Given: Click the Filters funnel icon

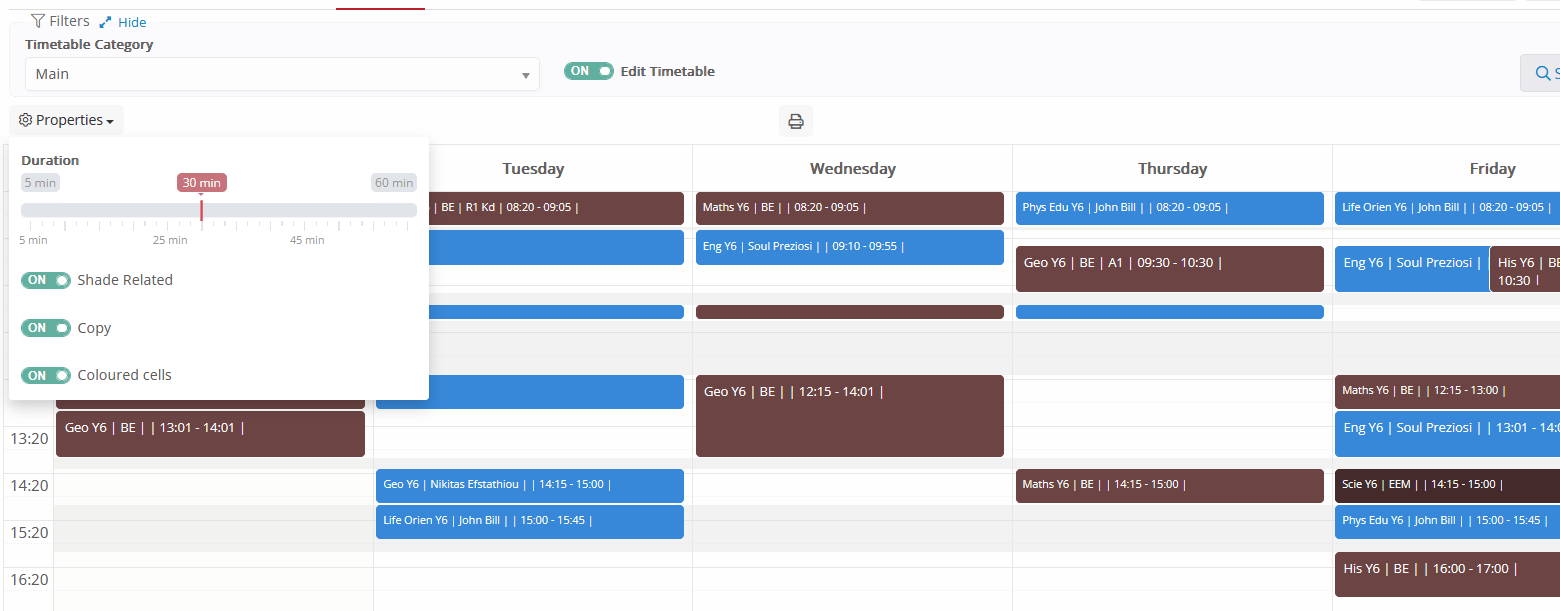Looking at the screenshot, I should [38, 21].
